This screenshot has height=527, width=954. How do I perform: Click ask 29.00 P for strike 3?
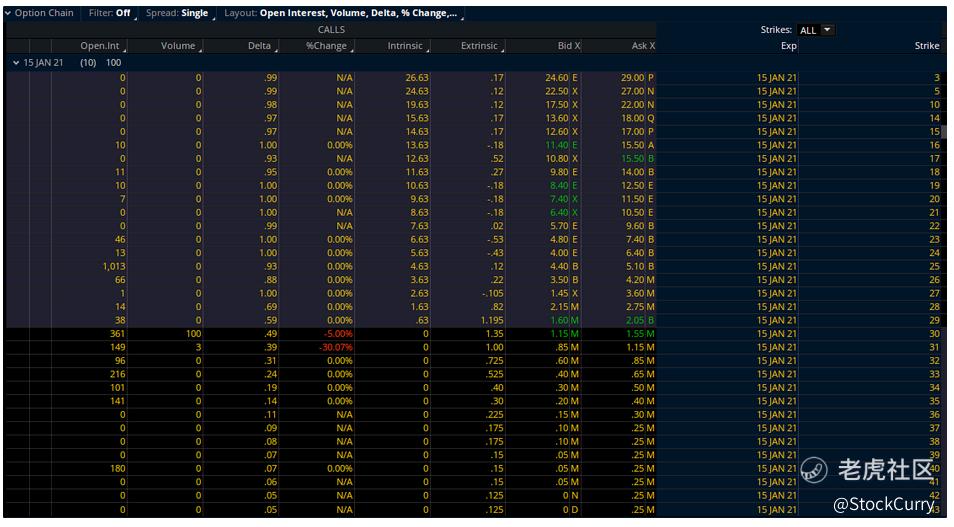637,78
